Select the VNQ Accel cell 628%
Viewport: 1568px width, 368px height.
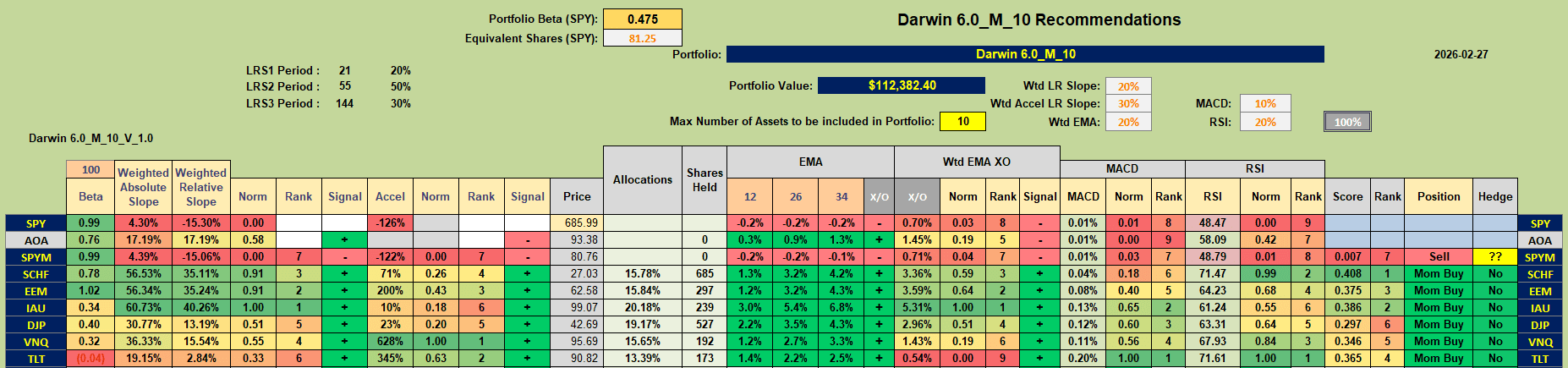coord(390,341)
